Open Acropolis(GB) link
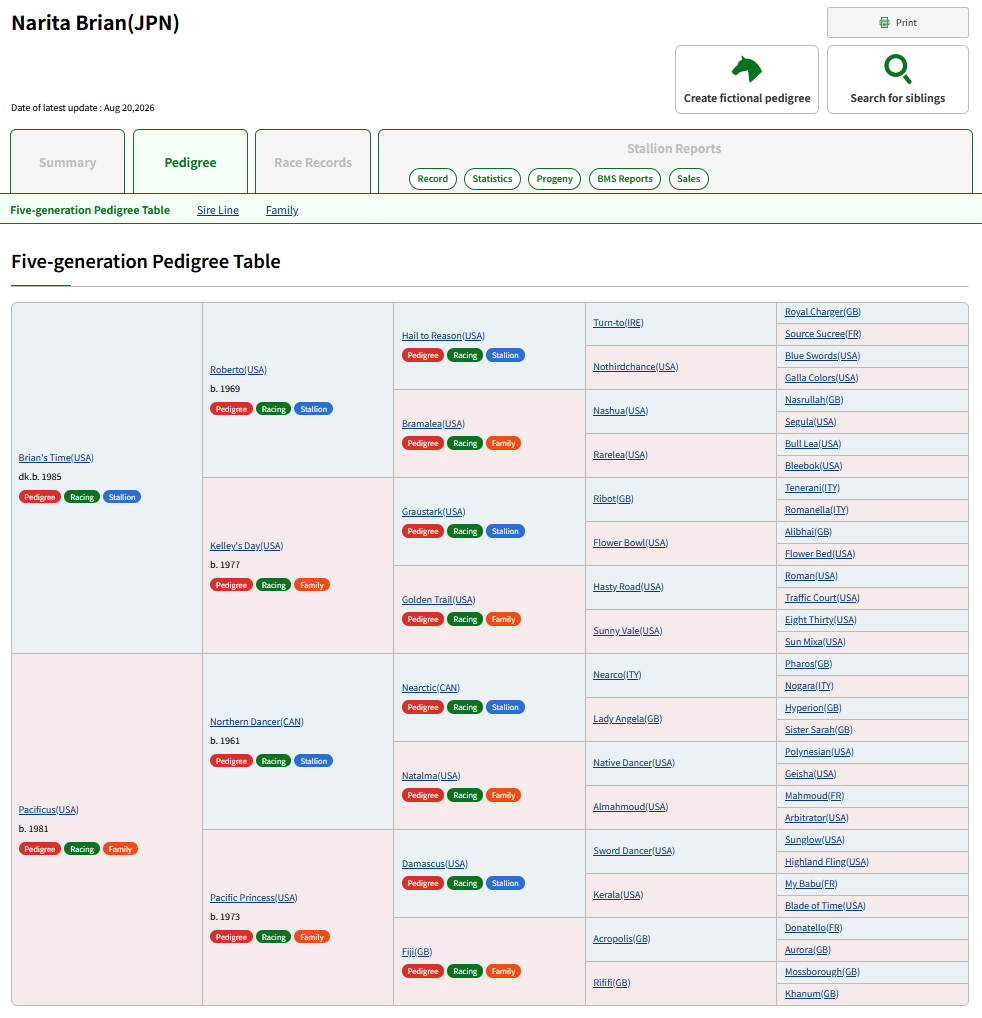 point(622,939)
